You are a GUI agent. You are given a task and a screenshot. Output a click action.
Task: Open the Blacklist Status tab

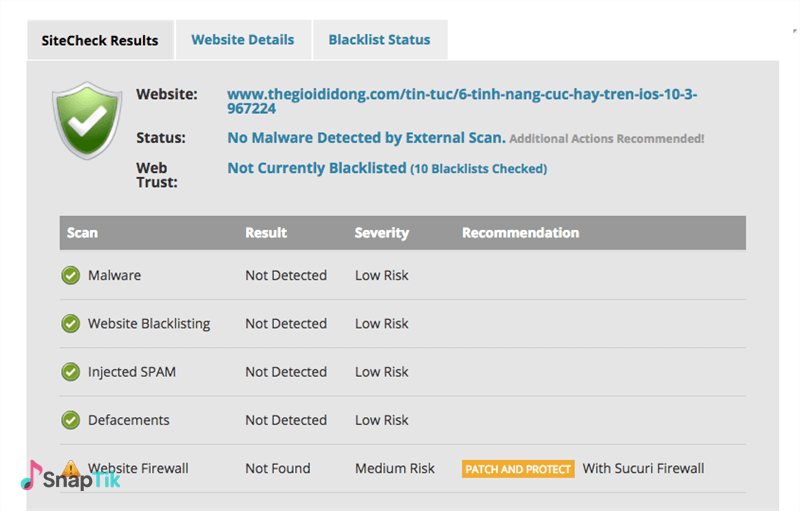coord(379,40)
